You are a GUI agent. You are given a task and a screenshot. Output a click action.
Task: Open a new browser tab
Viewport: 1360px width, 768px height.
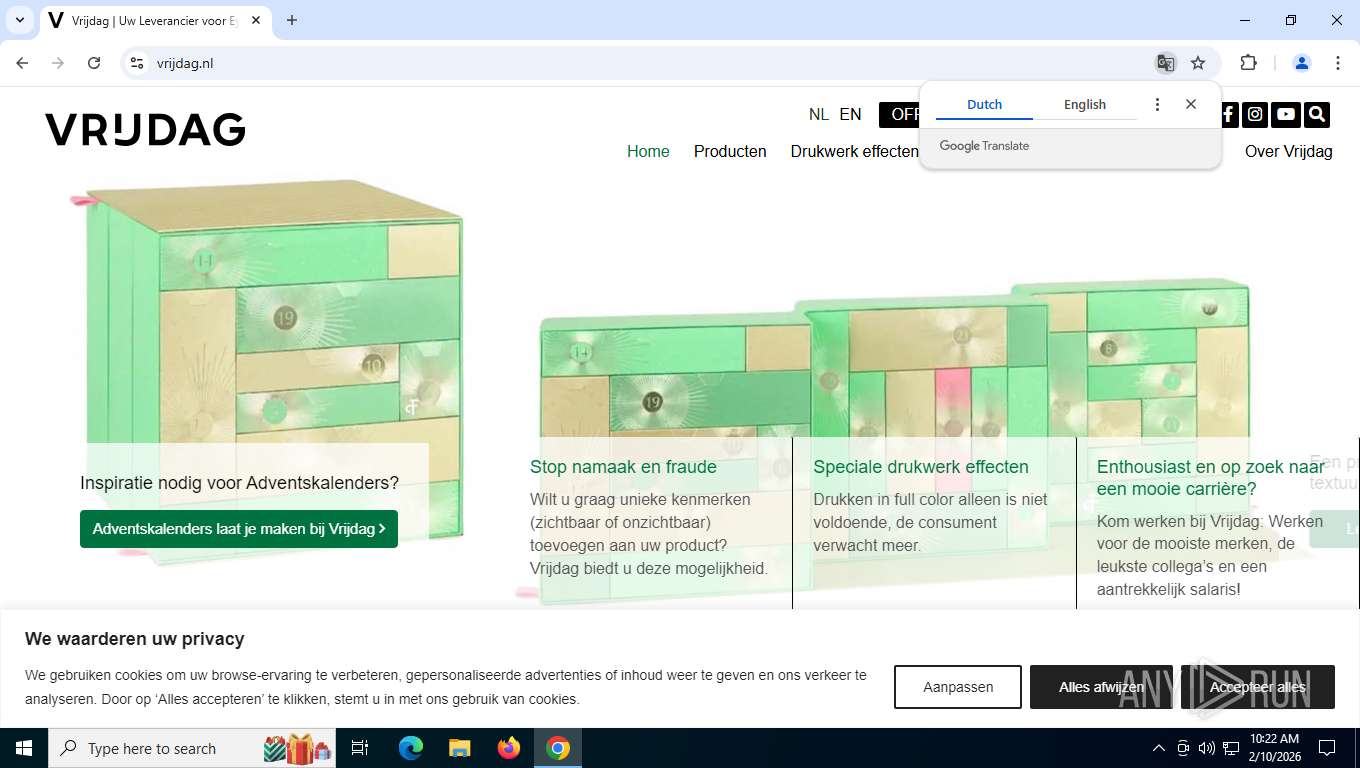292,20
